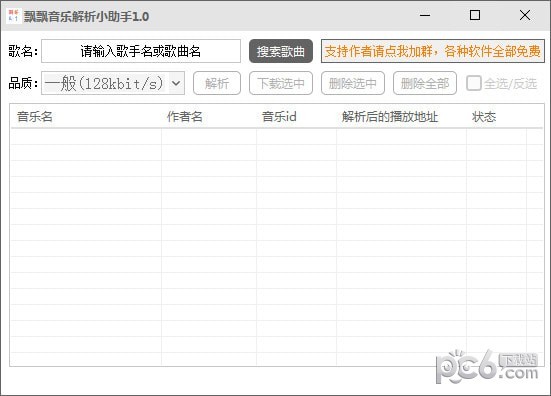The width and height of the screenshot is (551, 396).
Task: Click the 删除全部 delete all button
Action: (x=425, y=83)
